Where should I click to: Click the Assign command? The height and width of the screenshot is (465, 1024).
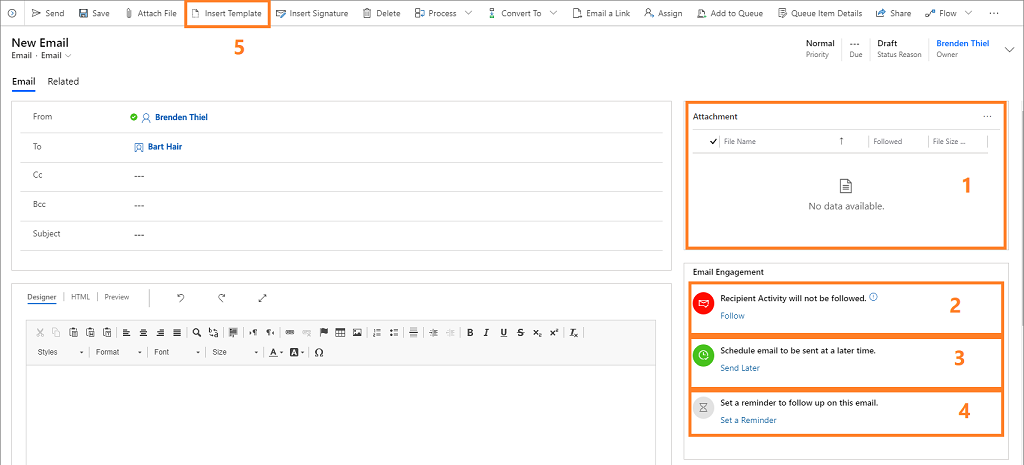(x=663, y=13)
